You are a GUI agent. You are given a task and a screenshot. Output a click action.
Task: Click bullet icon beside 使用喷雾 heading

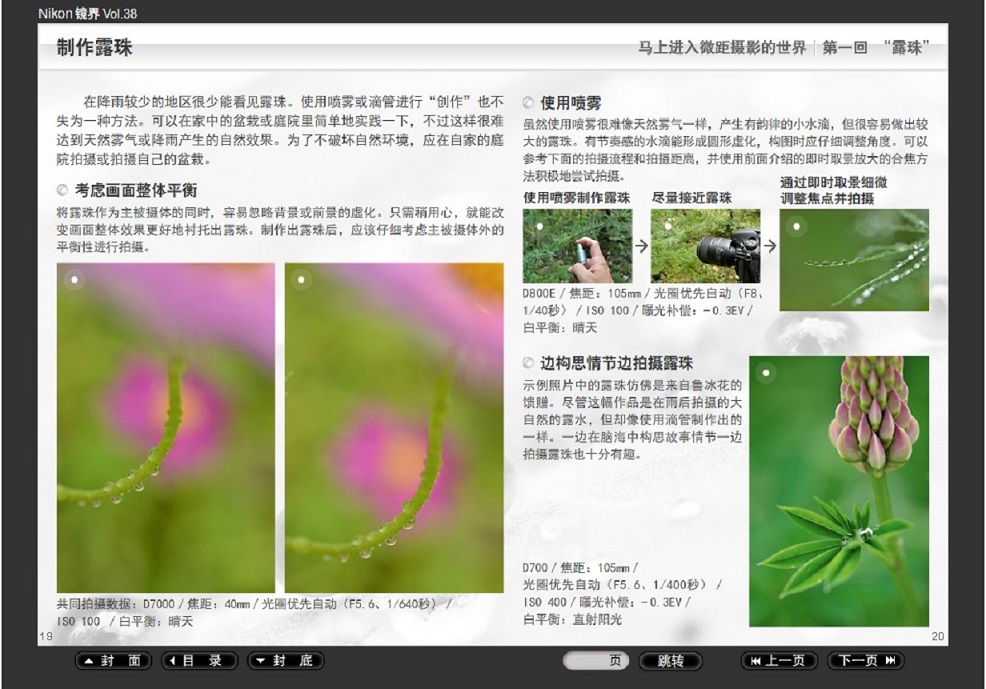528,102
